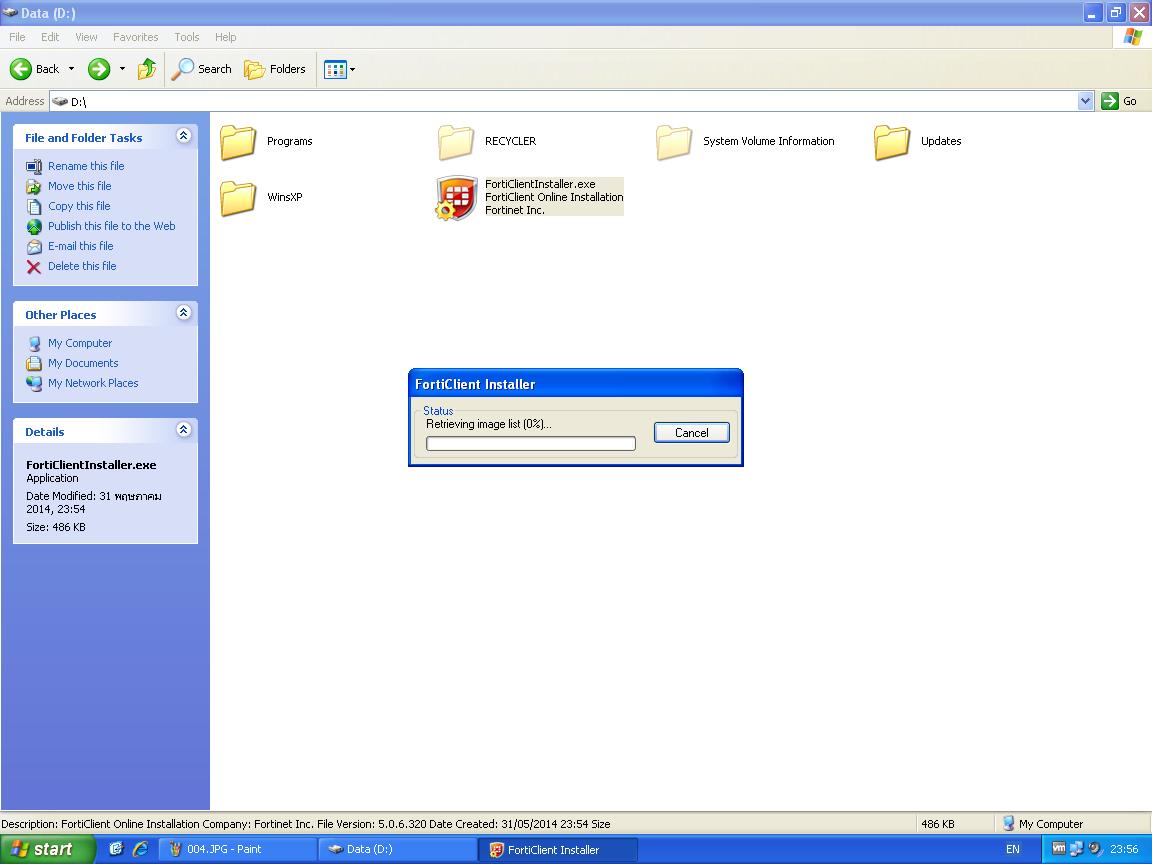Screen dimensions: 1152x864
Task: Click the Rename this file icon
Action: [x=34, y=167]
